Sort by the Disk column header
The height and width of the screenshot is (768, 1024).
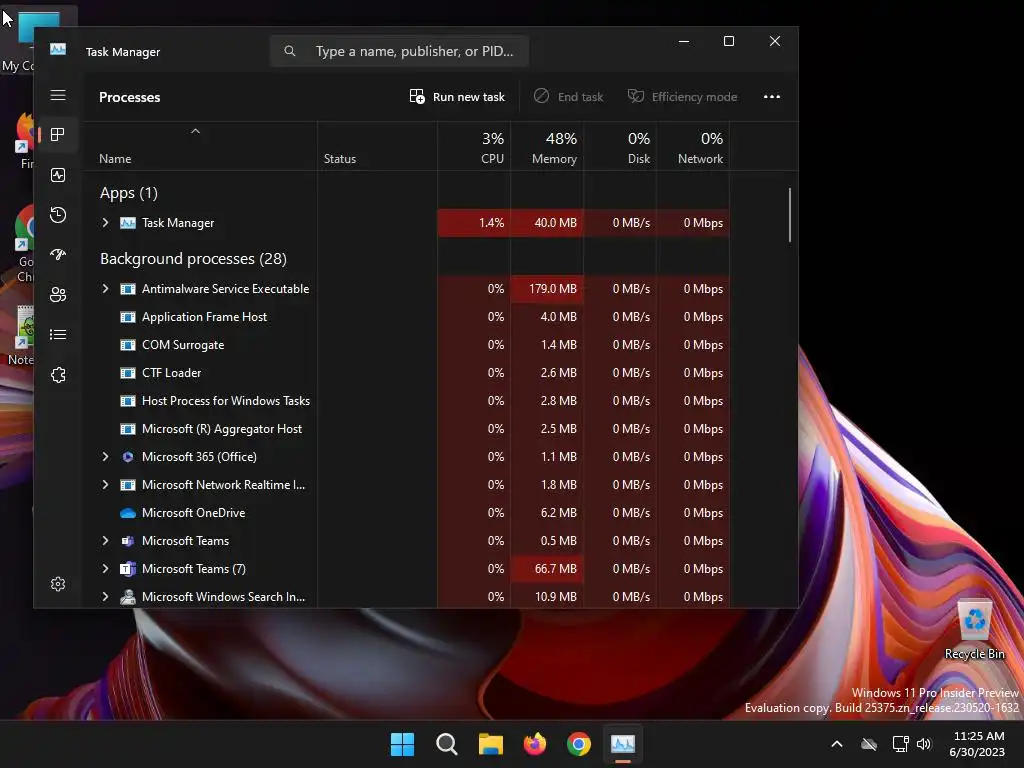point(620,148)
